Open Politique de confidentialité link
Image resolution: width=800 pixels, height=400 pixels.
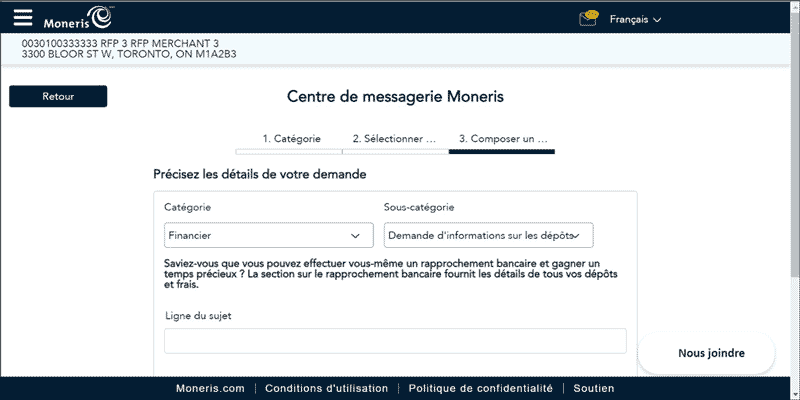click(481, 388)
